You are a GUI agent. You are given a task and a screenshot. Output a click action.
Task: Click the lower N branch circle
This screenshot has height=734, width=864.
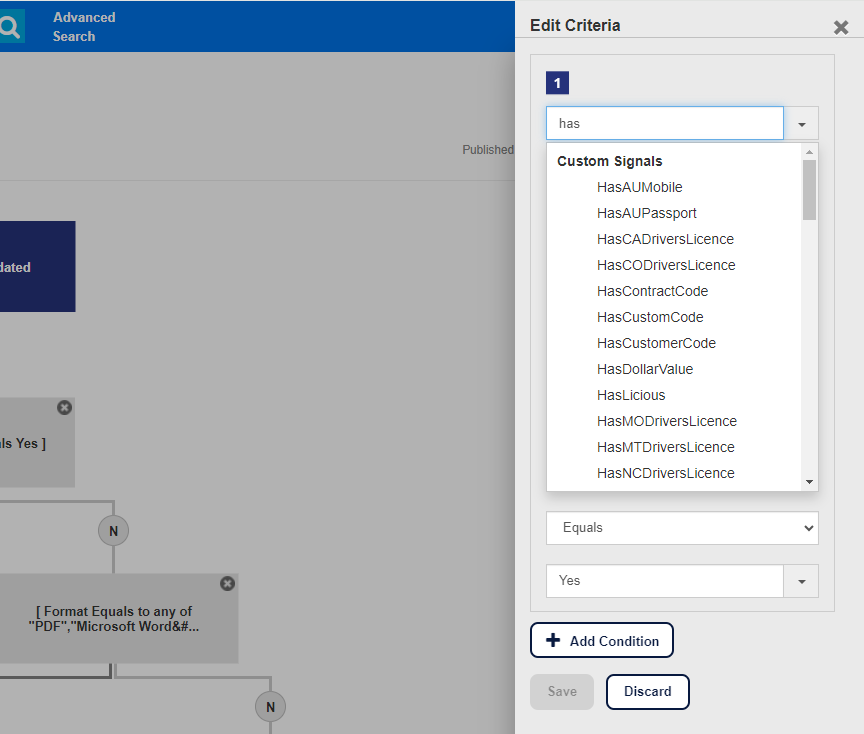[x=271, y=707]
